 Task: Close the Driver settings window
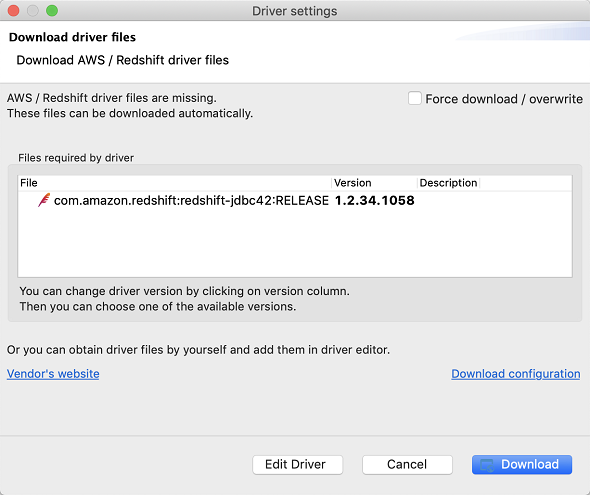pos(14,11)
